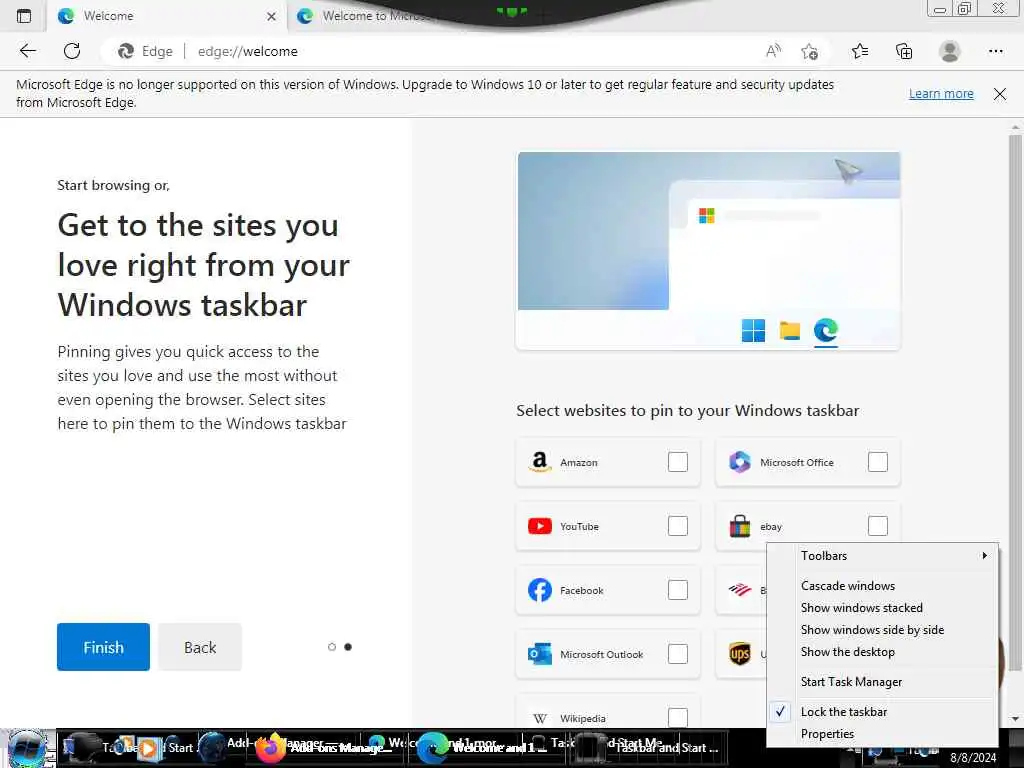
Task: Choose Show the desktop
Action: pos(882,652)
